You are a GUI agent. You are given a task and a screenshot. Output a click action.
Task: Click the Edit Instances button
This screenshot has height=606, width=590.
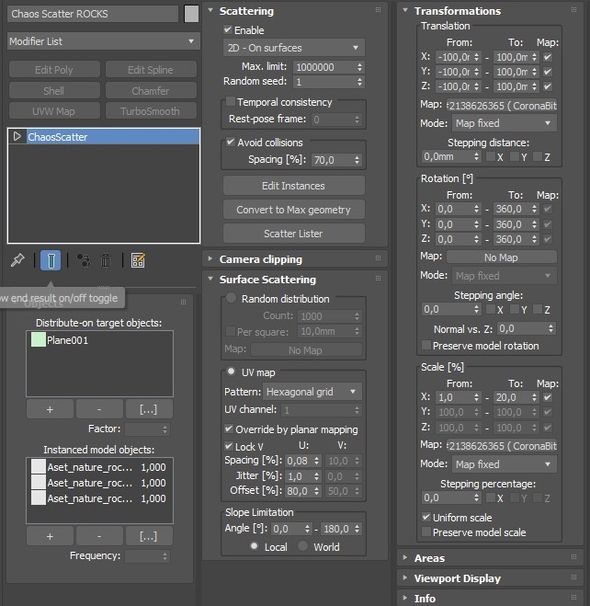294,186
